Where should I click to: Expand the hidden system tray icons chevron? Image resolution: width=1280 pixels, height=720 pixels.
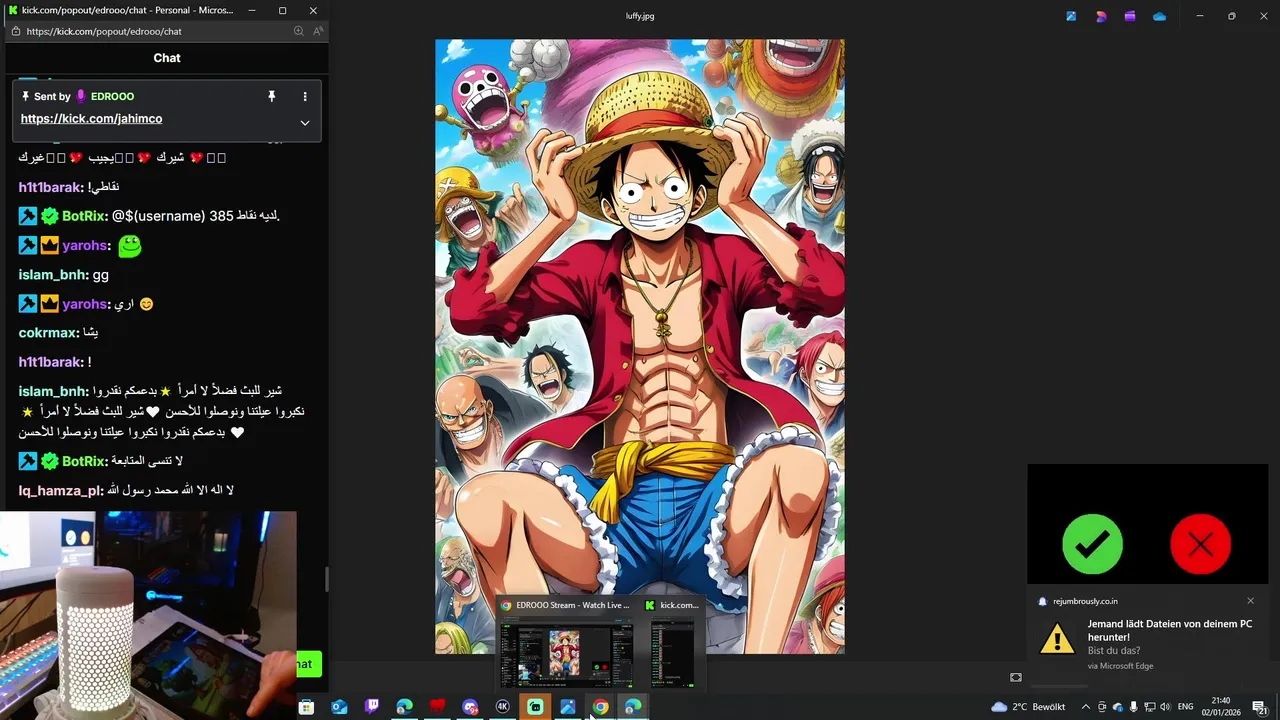tap(1086, 707)
